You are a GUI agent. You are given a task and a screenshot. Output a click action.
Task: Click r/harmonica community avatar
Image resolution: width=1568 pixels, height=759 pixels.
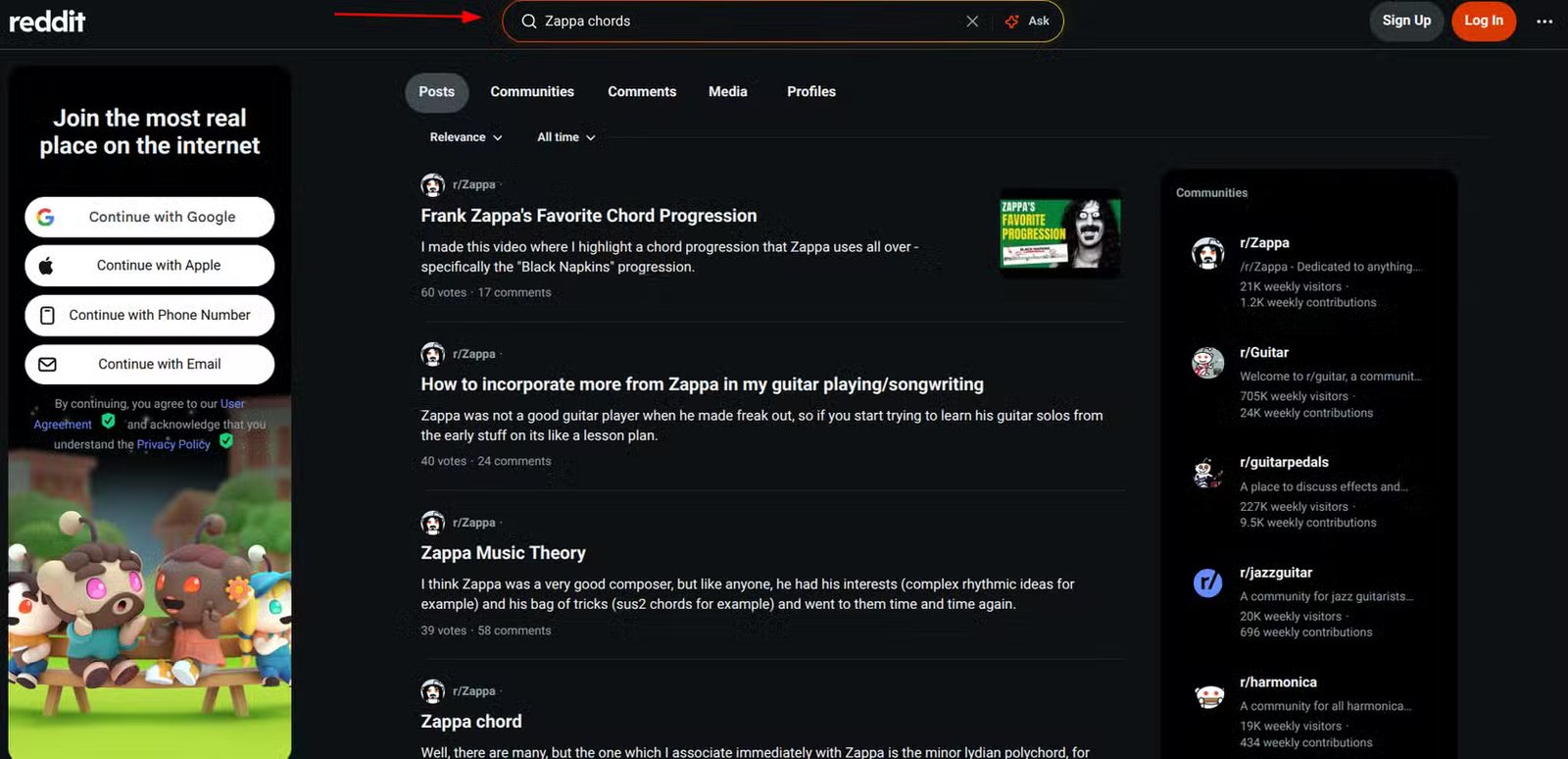click(x=1207, y=694)
